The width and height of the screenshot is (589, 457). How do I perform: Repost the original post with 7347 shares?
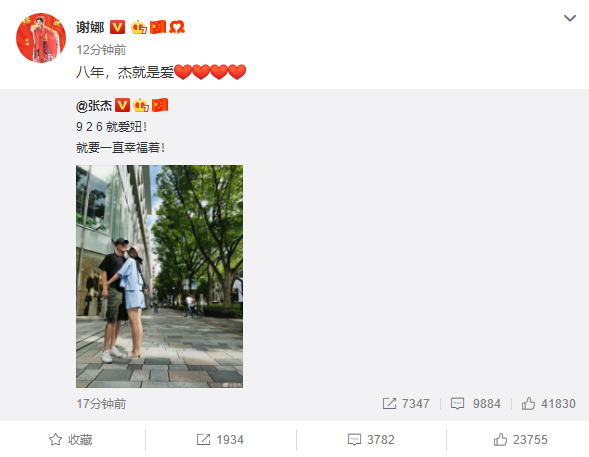406,404
